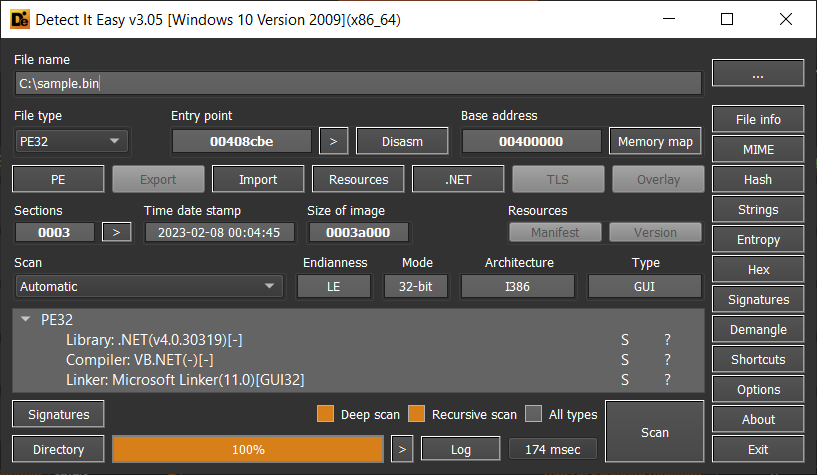Click the Base address value 00400000
The height and width of the screenshot is (475, 817).
(531, 142)
